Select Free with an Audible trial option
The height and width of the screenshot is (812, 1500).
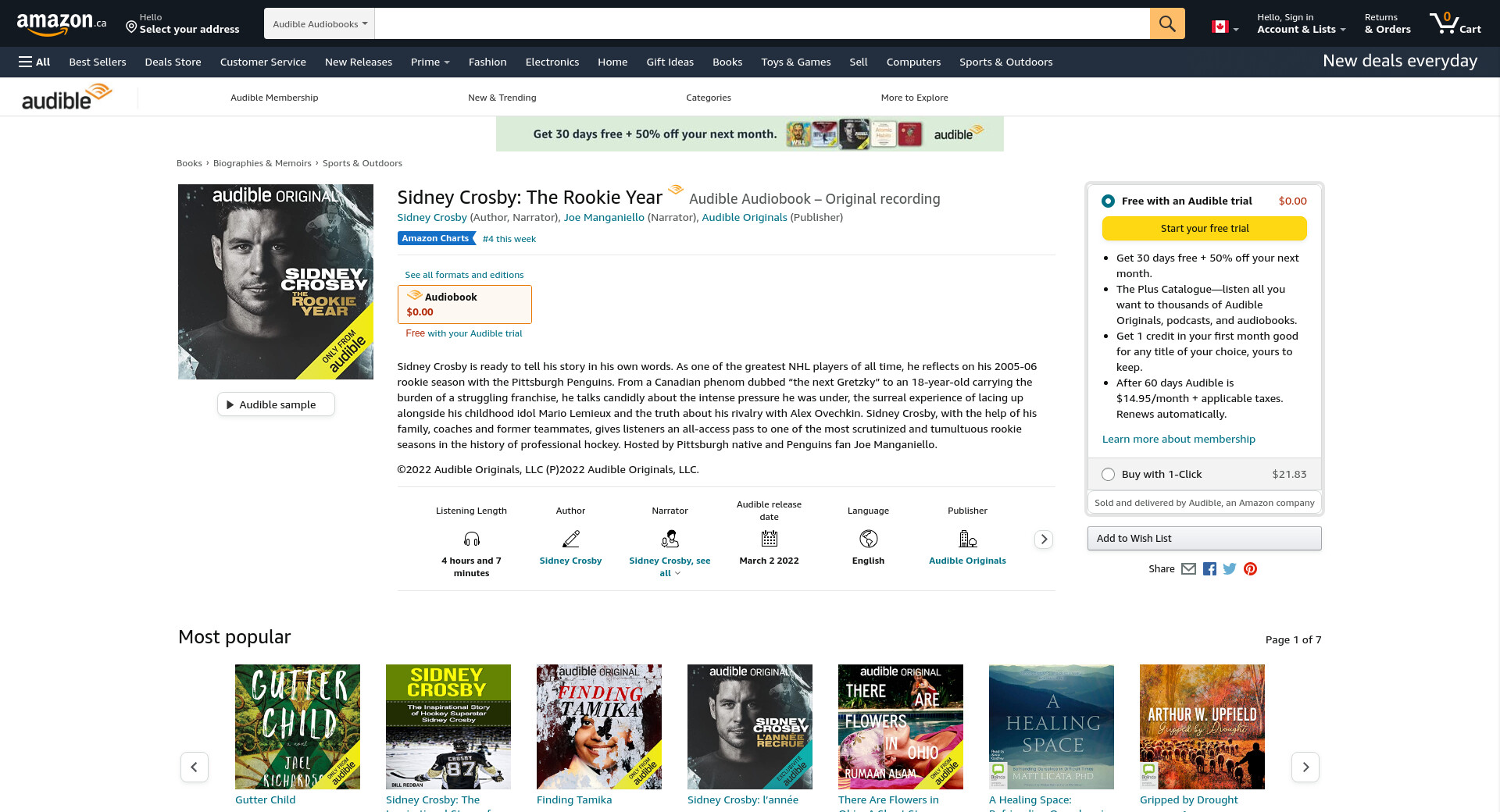coord(1108,201)
